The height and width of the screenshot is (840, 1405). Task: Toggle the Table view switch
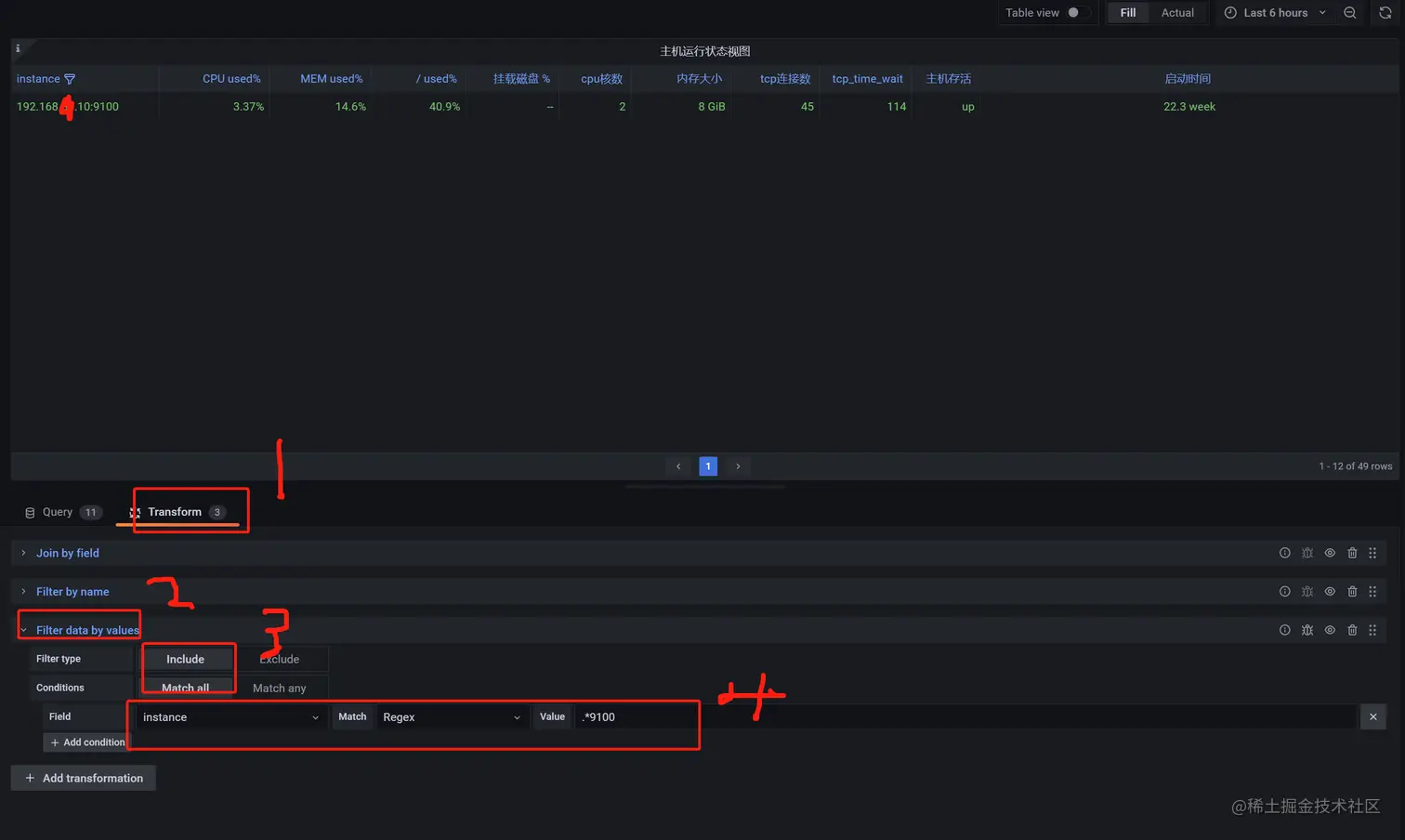pyautogui.click(x=1077, y=13)
